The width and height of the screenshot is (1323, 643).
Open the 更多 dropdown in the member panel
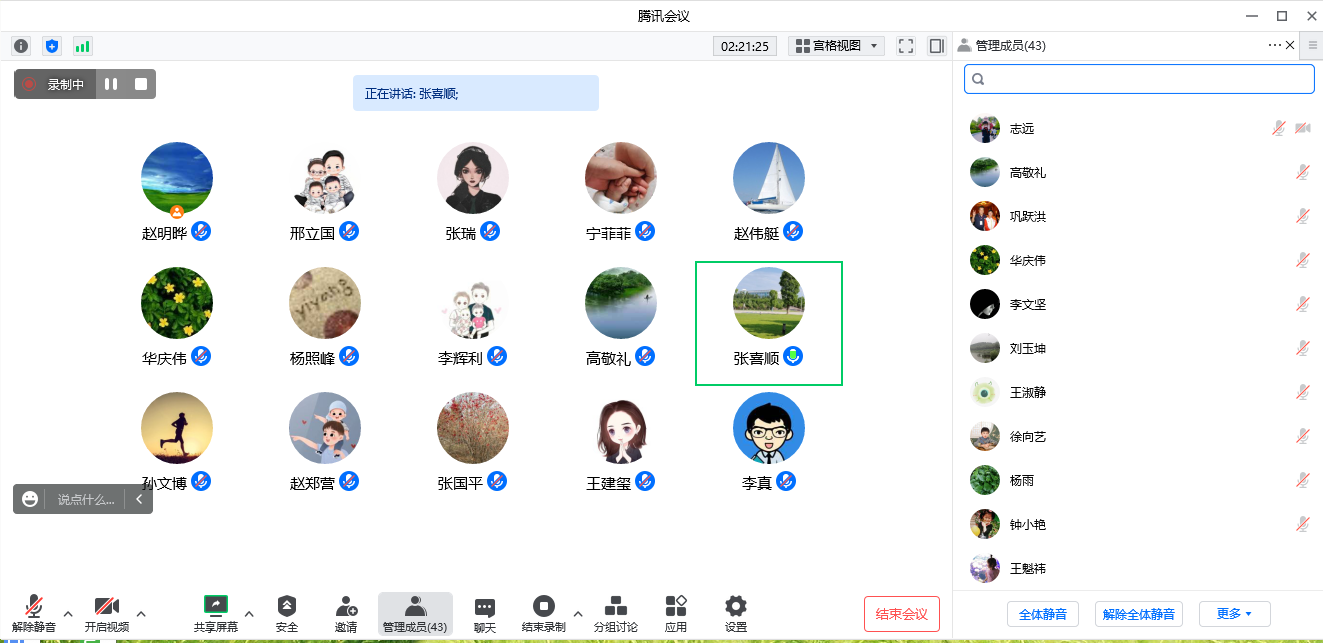[x=1235, y=614]
